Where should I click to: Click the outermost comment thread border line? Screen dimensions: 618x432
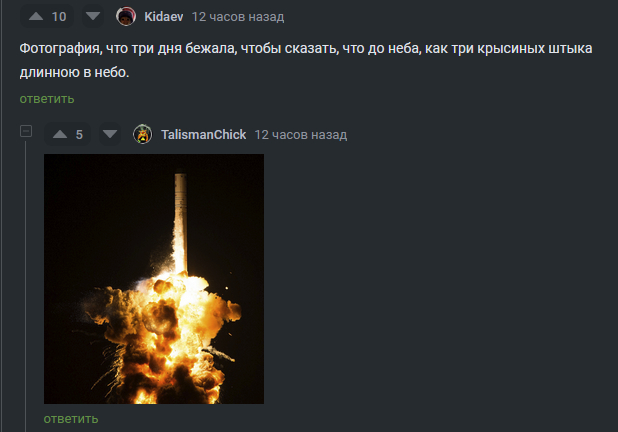[1, 216]
